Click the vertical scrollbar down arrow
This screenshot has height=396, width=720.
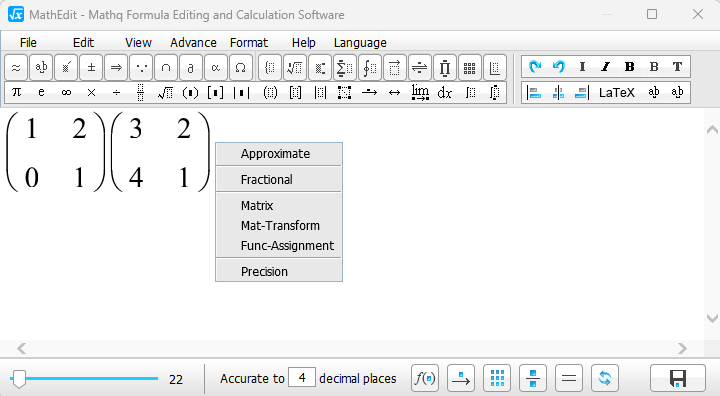pyautogui.click(x=712, y=318)
